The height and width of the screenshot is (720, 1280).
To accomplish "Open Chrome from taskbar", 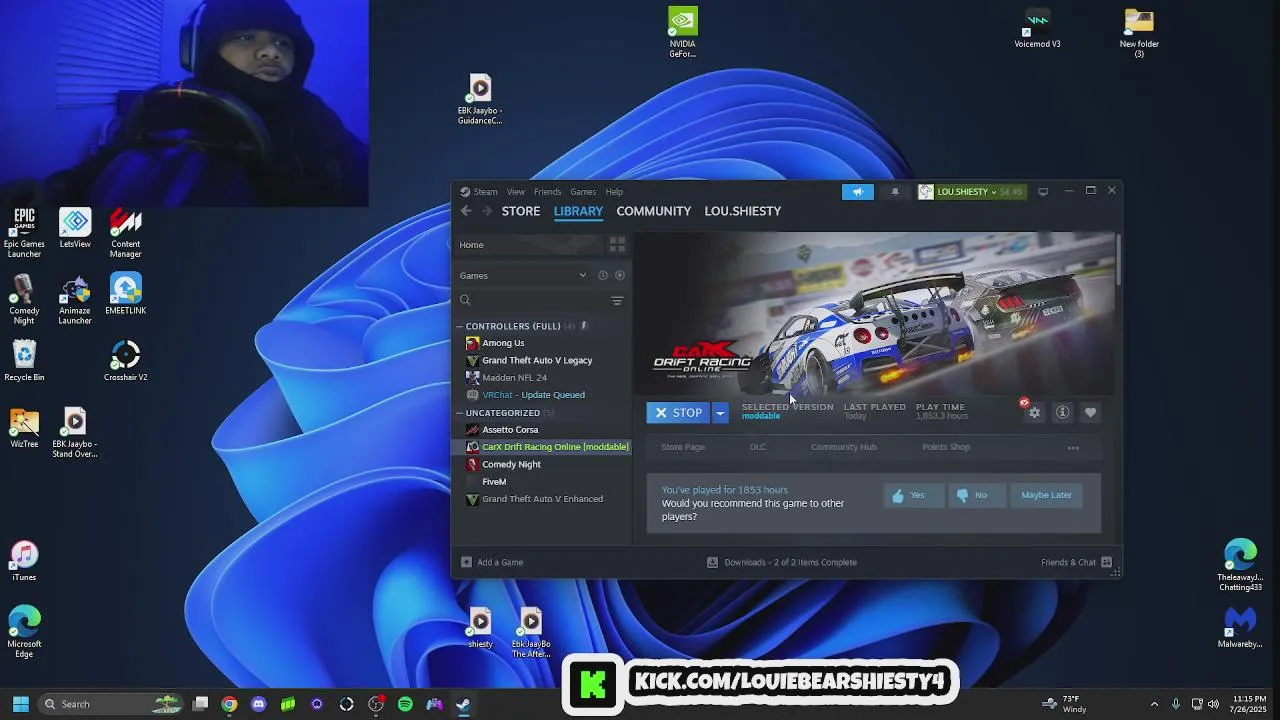I will point(229,704).
